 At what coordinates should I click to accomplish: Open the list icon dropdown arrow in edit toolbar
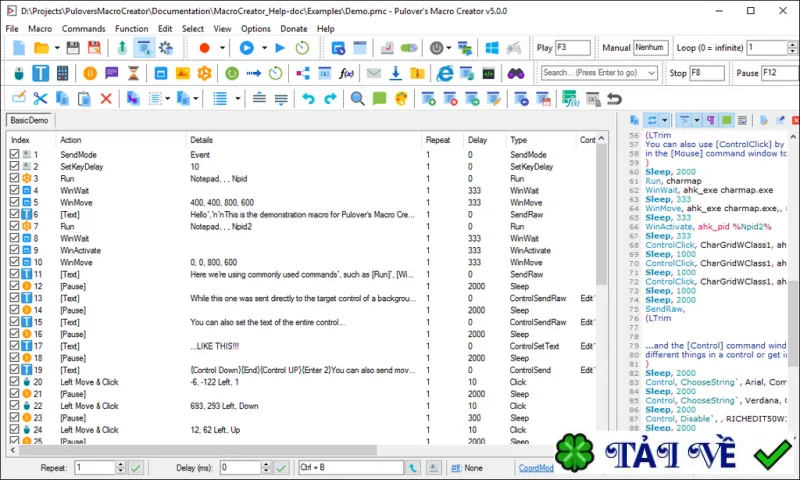[237, 98]
